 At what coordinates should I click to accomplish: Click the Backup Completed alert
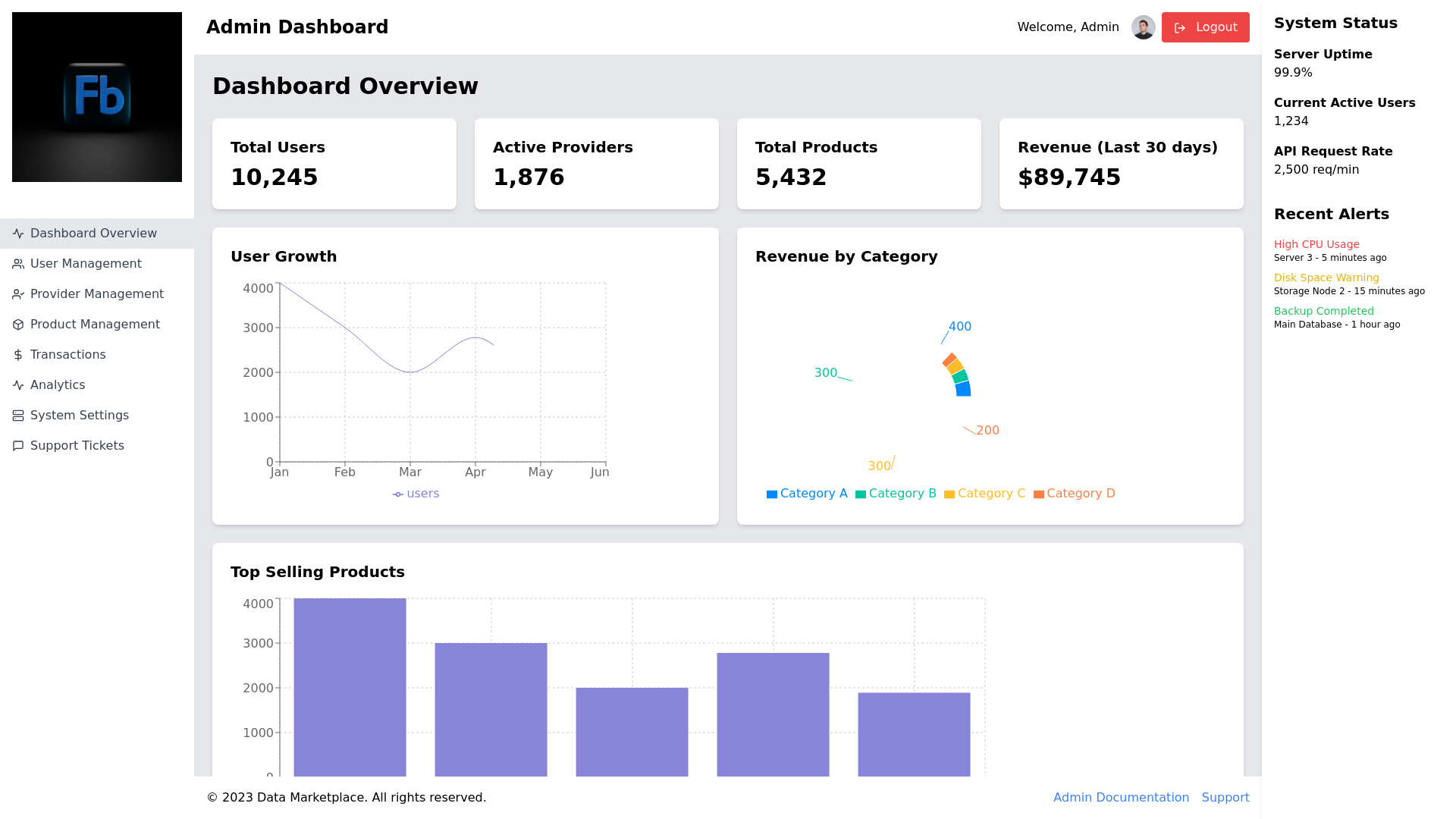coord(1324,311)
